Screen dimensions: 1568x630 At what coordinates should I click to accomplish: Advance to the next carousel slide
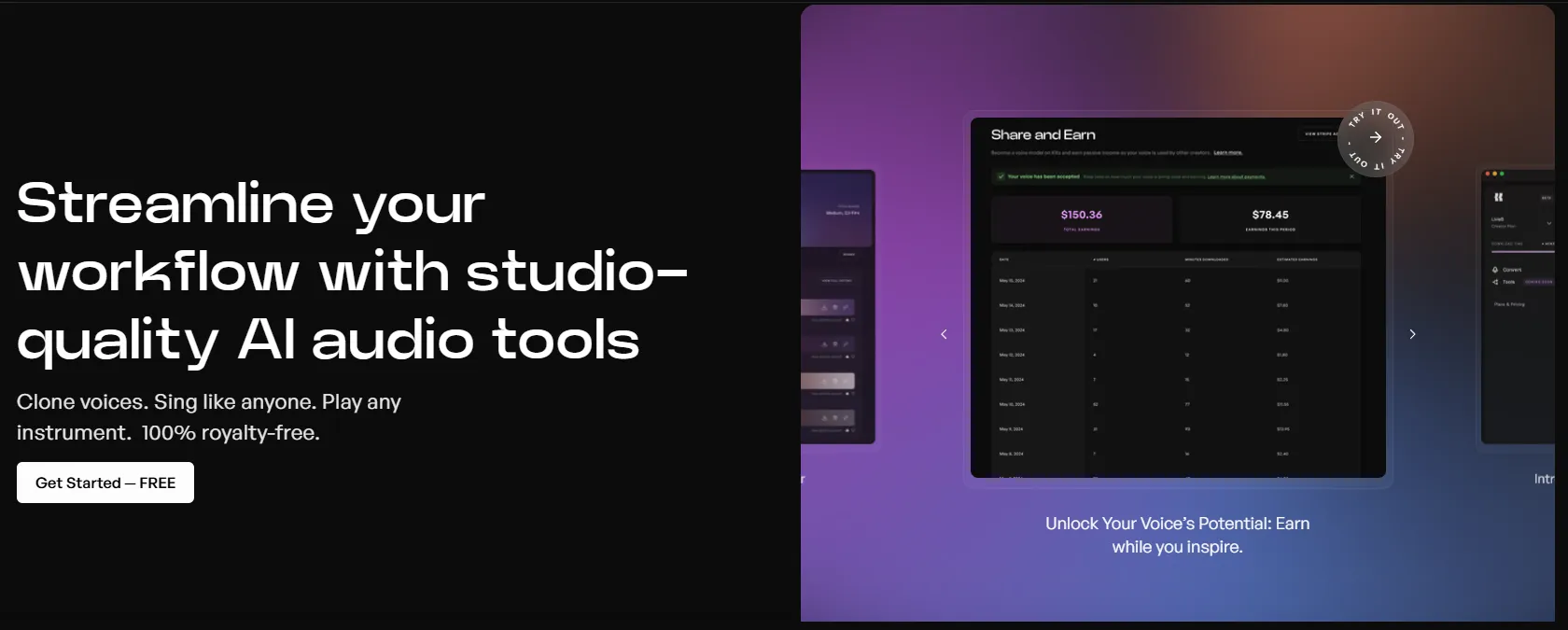click(1412, 334)
